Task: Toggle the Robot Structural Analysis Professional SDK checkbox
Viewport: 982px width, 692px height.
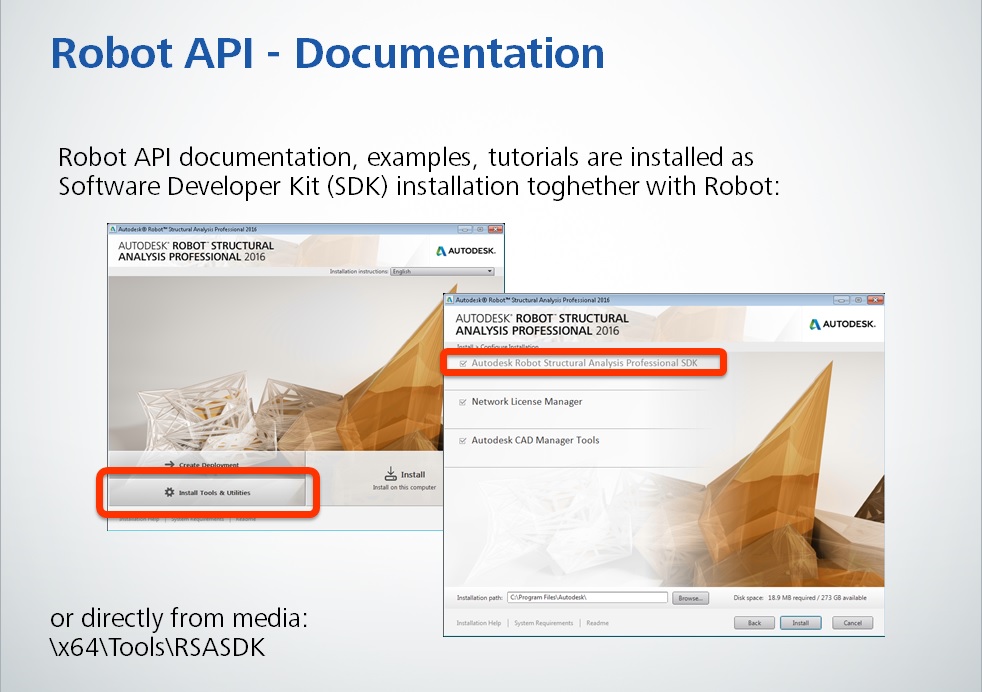Action: [x=463, y=363]
